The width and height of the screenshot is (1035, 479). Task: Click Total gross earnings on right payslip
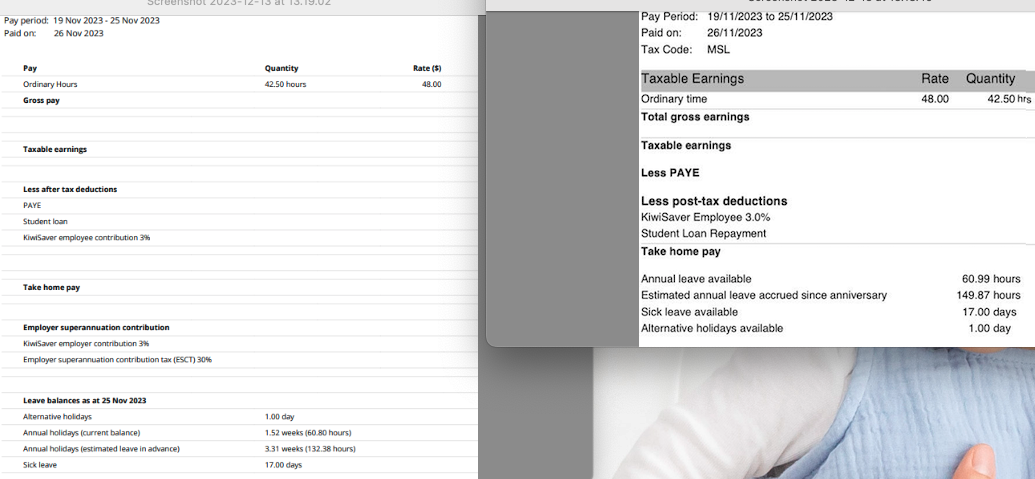click(x=695, y=117)
